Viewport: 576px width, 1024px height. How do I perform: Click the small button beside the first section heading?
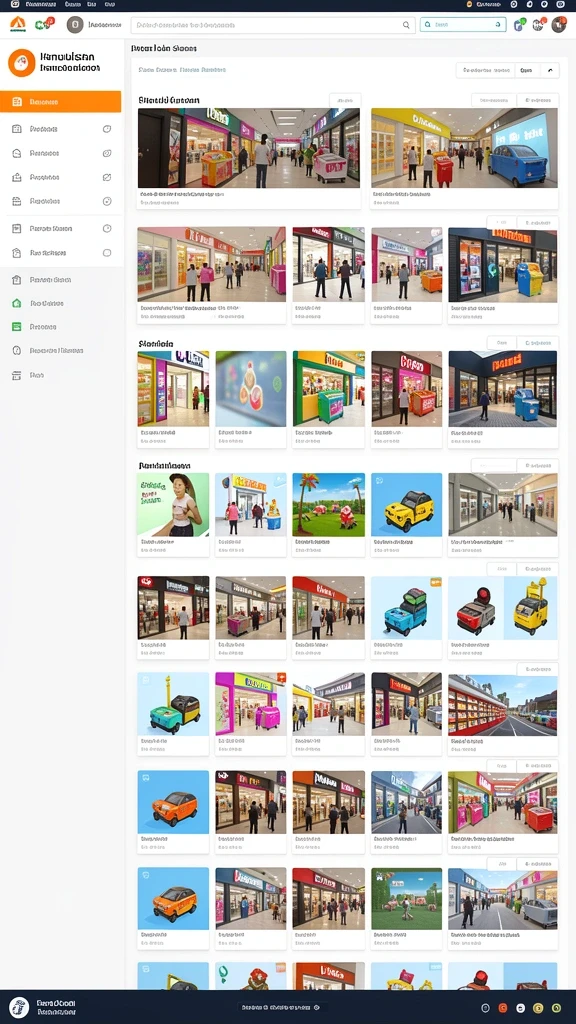click(x=345, y=100)
